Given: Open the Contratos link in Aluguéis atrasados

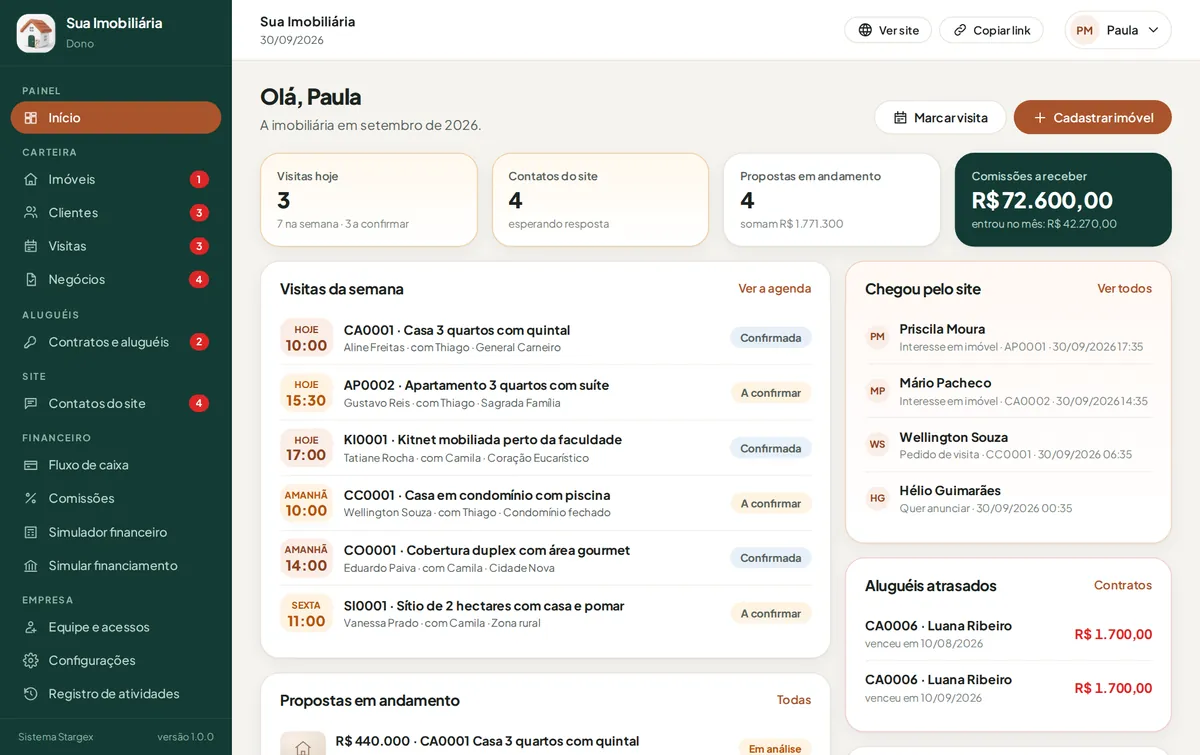Looking at the screenshot, I should 1123,585.
